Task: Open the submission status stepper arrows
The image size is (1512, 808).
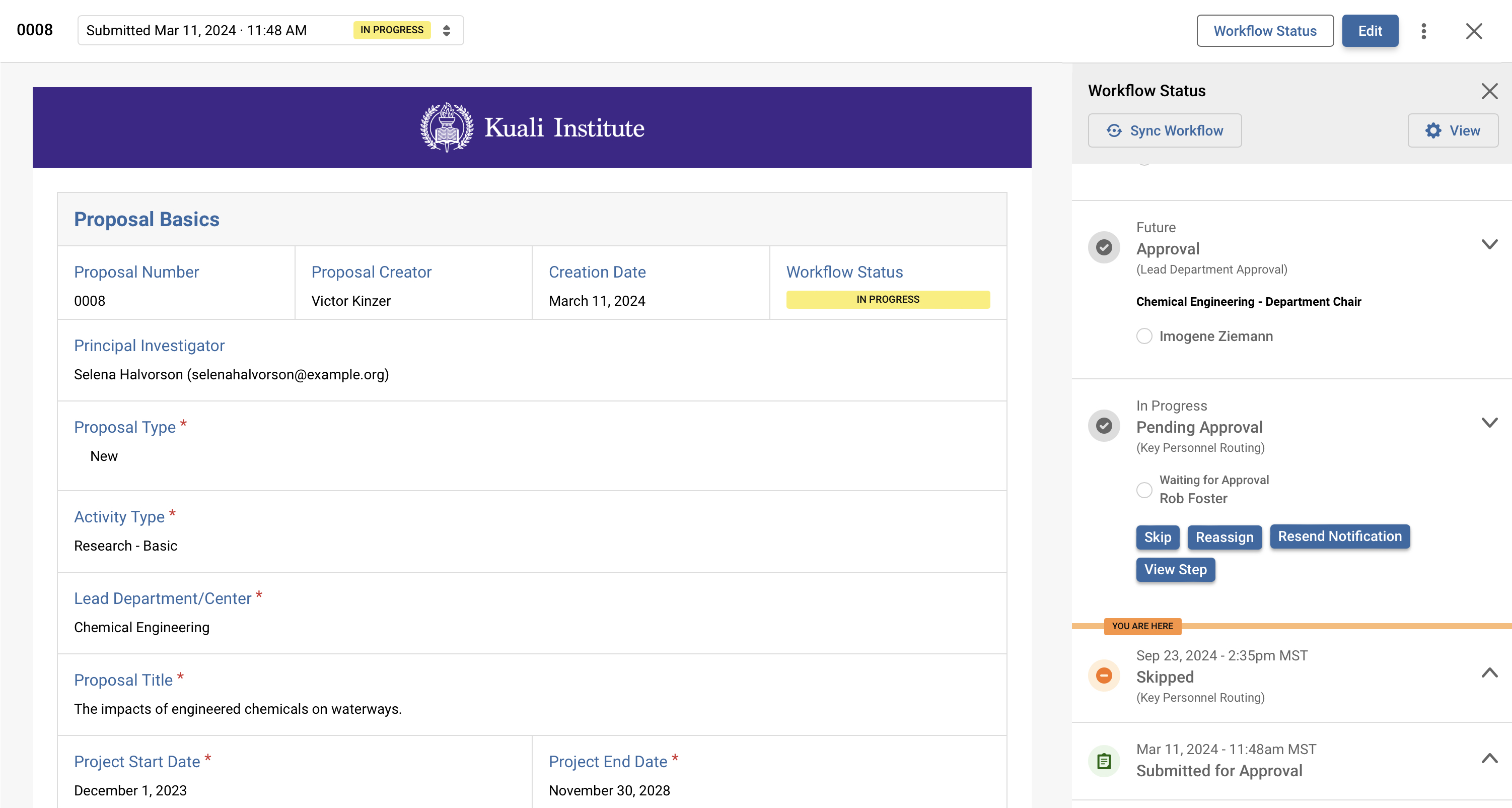Action: (446, 30)
